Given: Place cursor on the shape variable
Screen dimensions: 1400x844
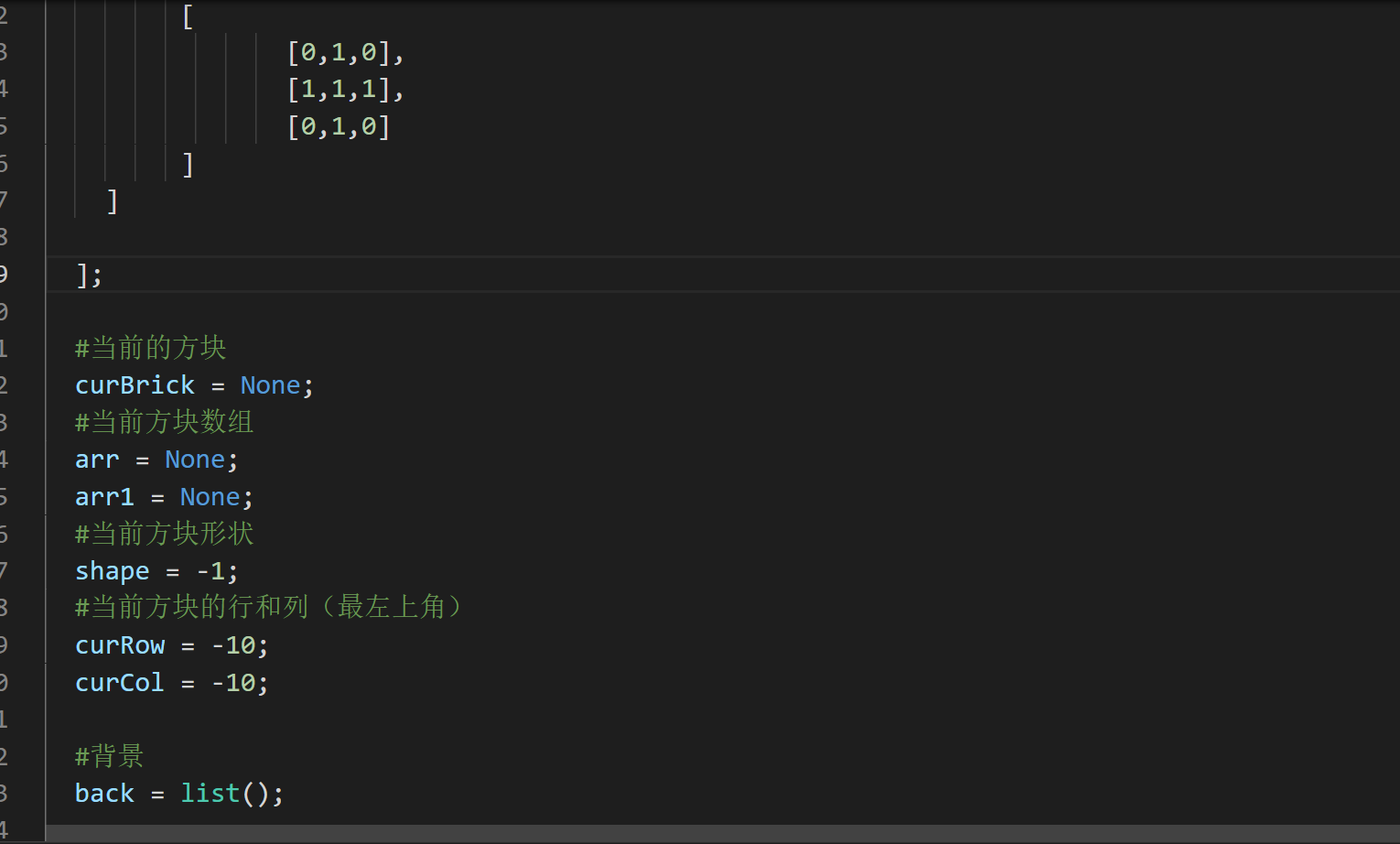Looking at the screenshot, I should click(x=112, y=571).
